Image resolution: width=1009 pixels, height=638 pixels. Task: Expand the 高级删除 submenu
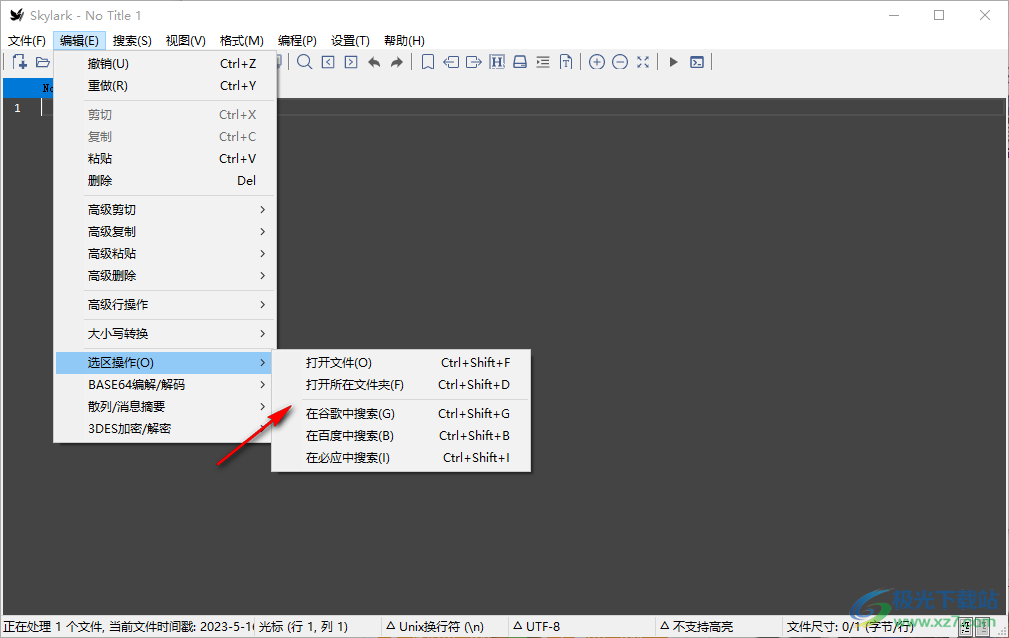(x=165, y=276)
